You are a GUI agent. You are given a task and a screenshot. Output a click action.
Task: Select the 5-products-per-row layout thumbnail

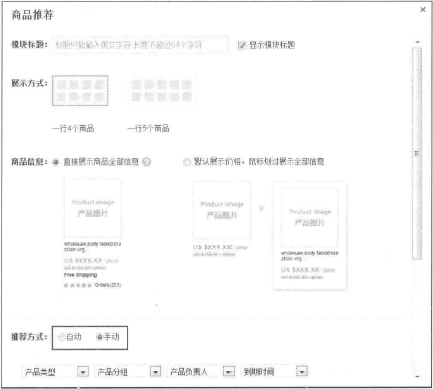click(x=161, y=91)
